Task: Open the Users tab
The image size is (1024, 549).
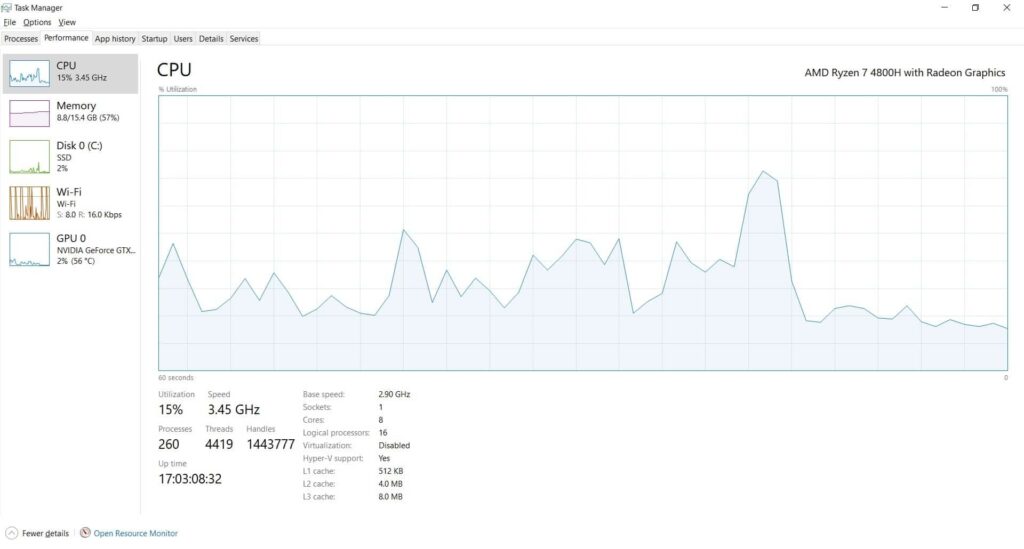Action: pos(183,39)
